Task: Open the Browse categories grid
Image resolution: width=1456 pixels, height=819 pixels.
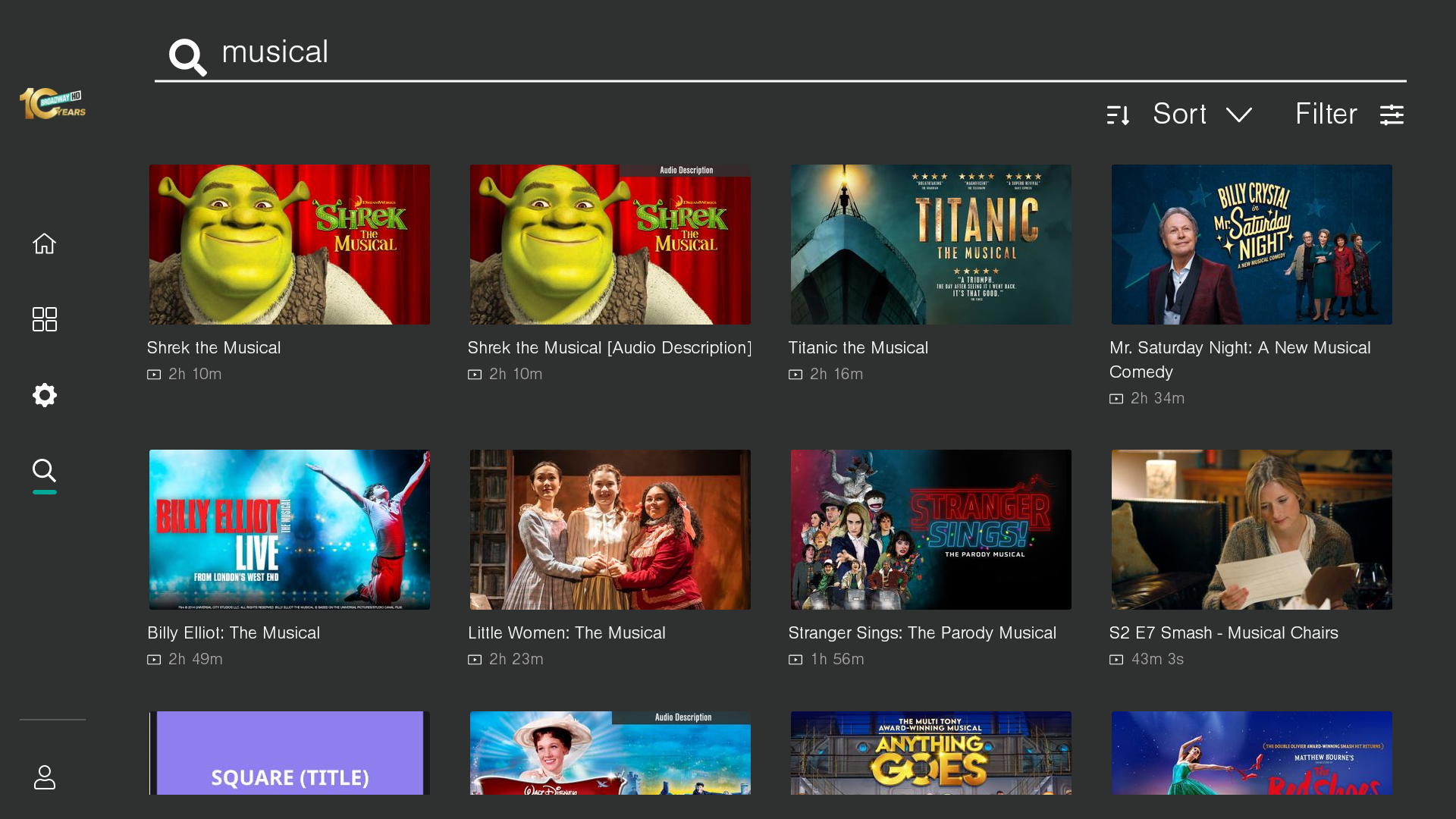Action: (44, 319)
